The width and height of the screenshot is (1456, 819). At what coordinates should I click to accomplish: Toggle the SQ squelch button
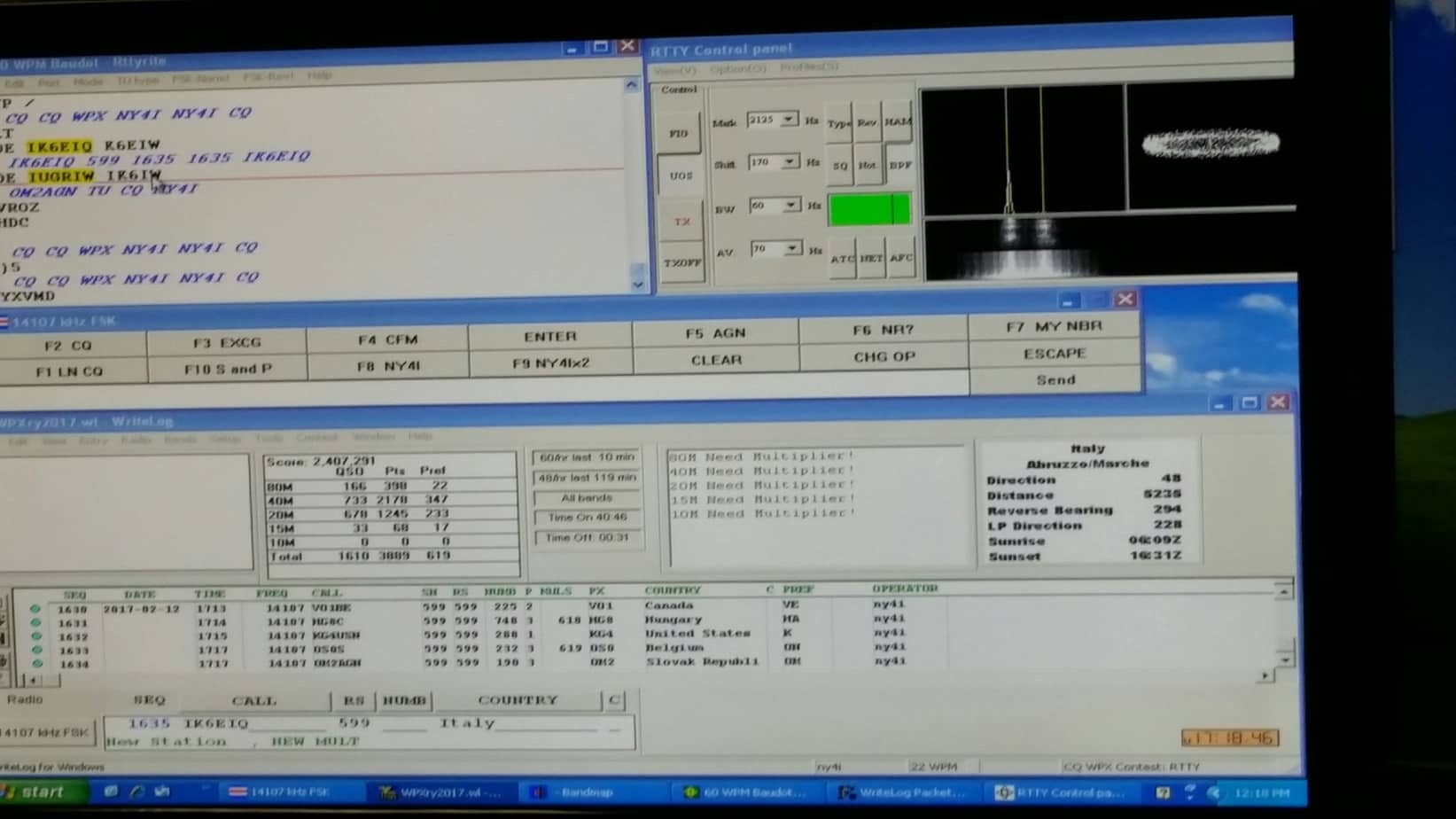[x=840, y=166]
